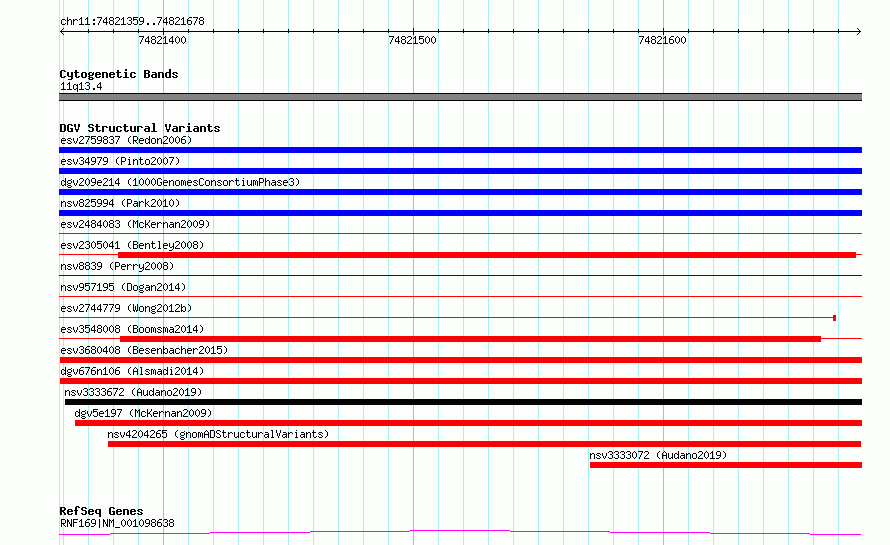
Task: Open the dgv5e197 (McKernan2009) variant label
Action: click(x=143, y=413)
